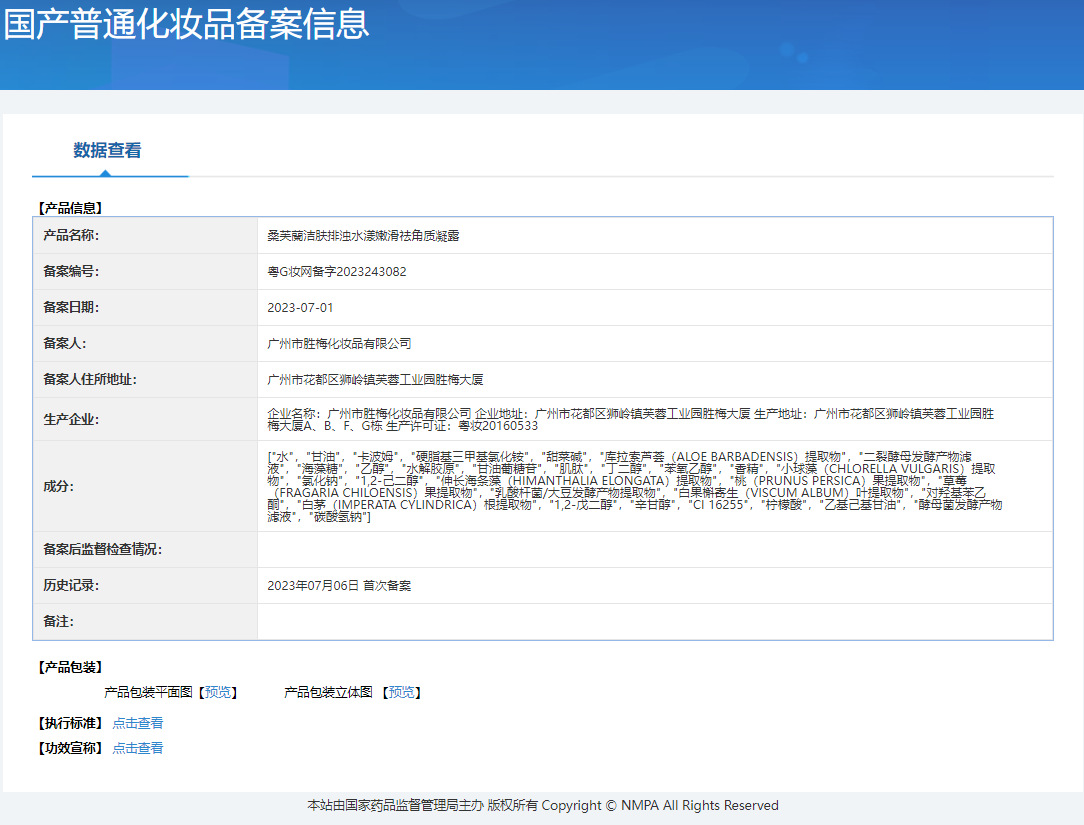This screenshot has width=1084, height=825.
Task: Select product name 柔芙蘭洁肤排浊水漾嫩滑祛角质凝露
Action: 363,236
